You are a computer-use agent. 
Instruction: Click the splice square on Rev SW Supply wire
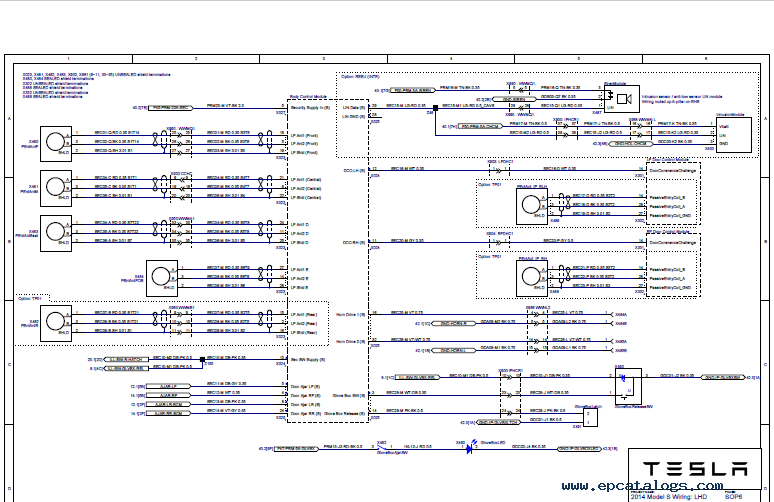202,359
